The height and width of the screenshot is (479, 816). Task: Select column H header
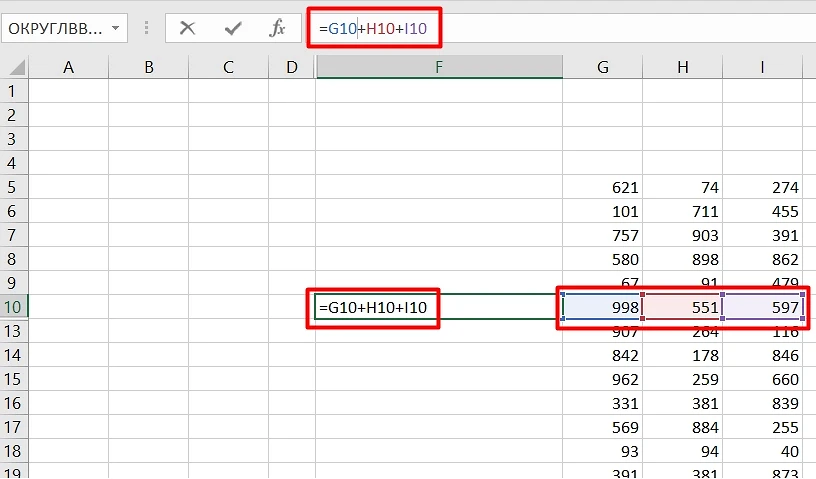click(682, 67)
